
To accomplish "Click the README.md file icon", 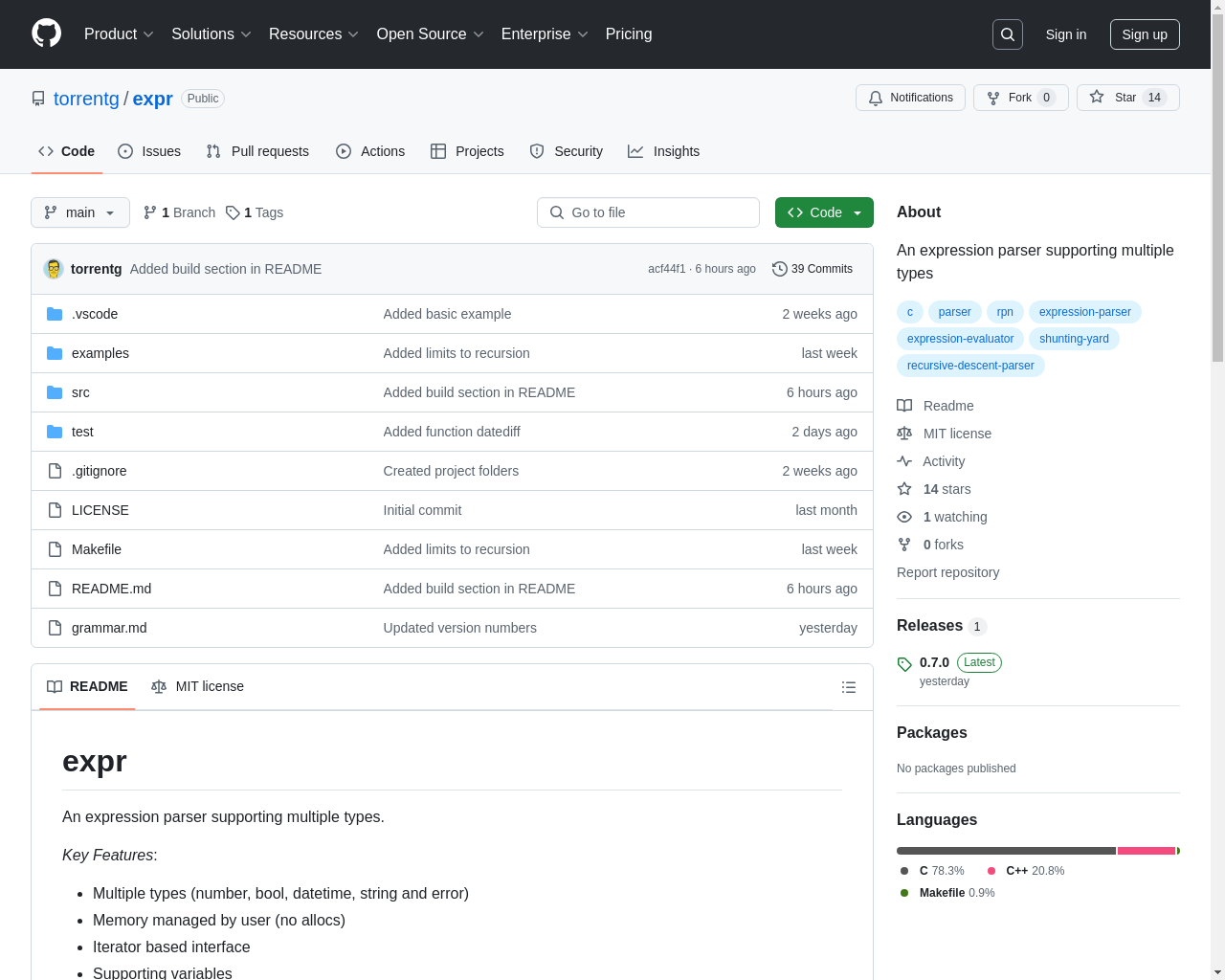I will (55, 589).
